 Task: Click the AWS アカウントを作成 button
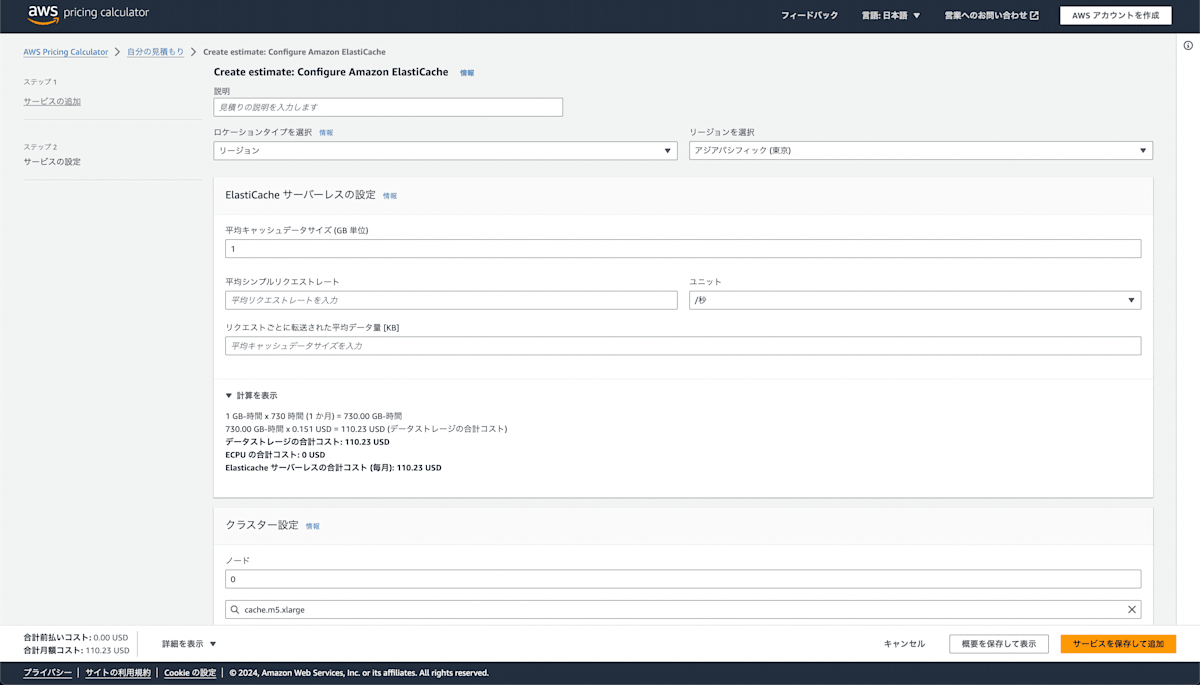(1115, 15)
